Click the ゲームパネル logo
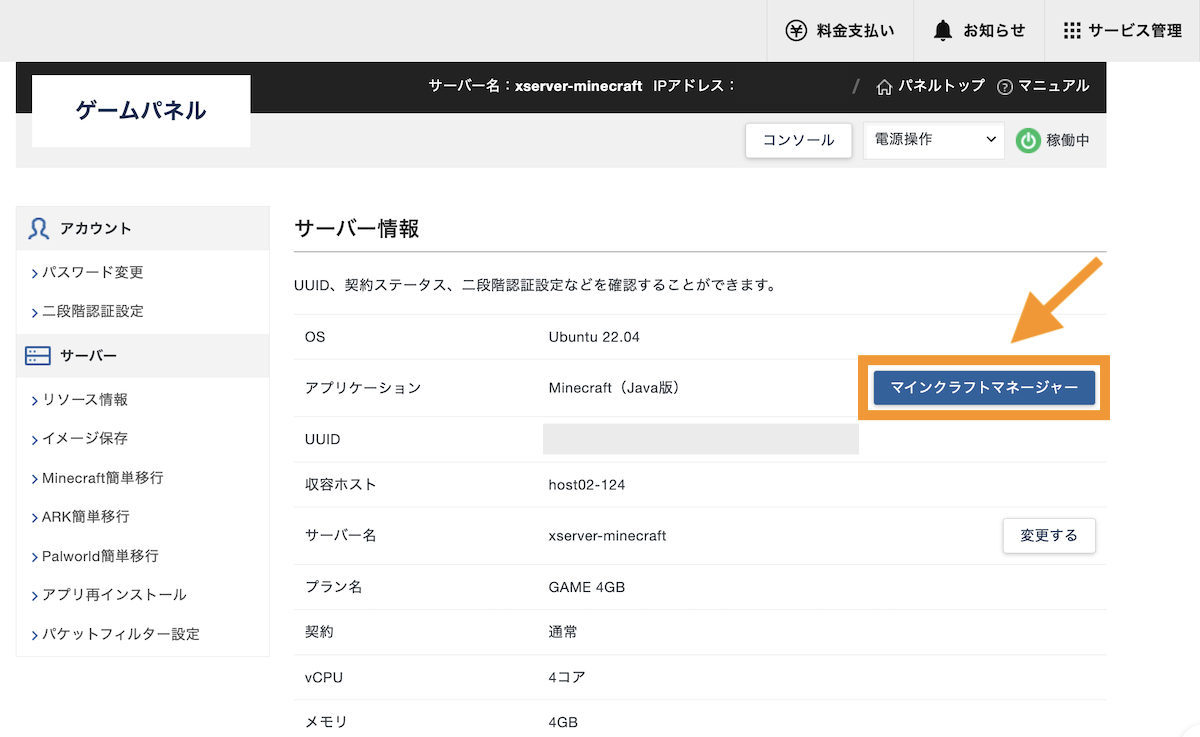 141,111
